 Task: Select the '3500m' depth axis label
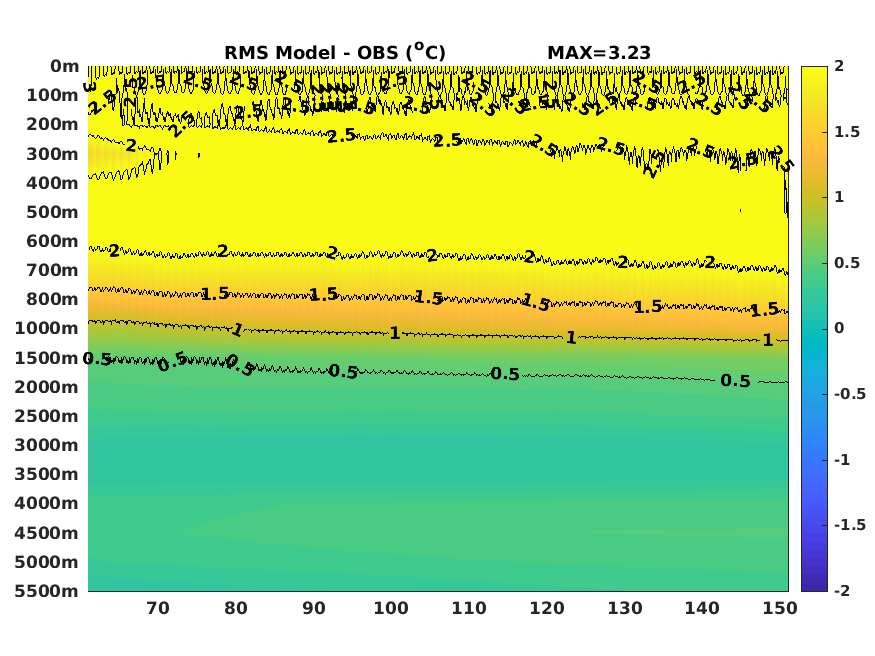(x=47, y=474)
